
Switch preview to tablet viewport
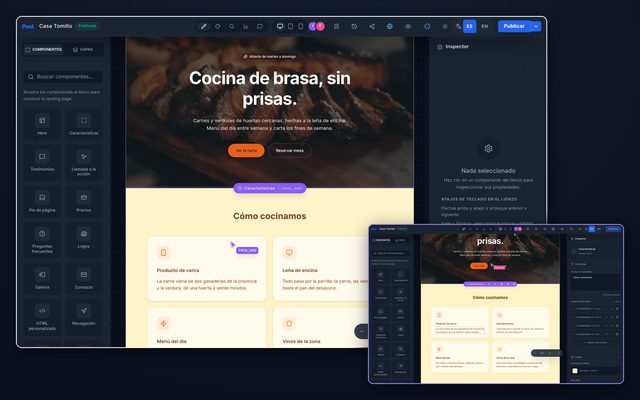tap(291, 27)
